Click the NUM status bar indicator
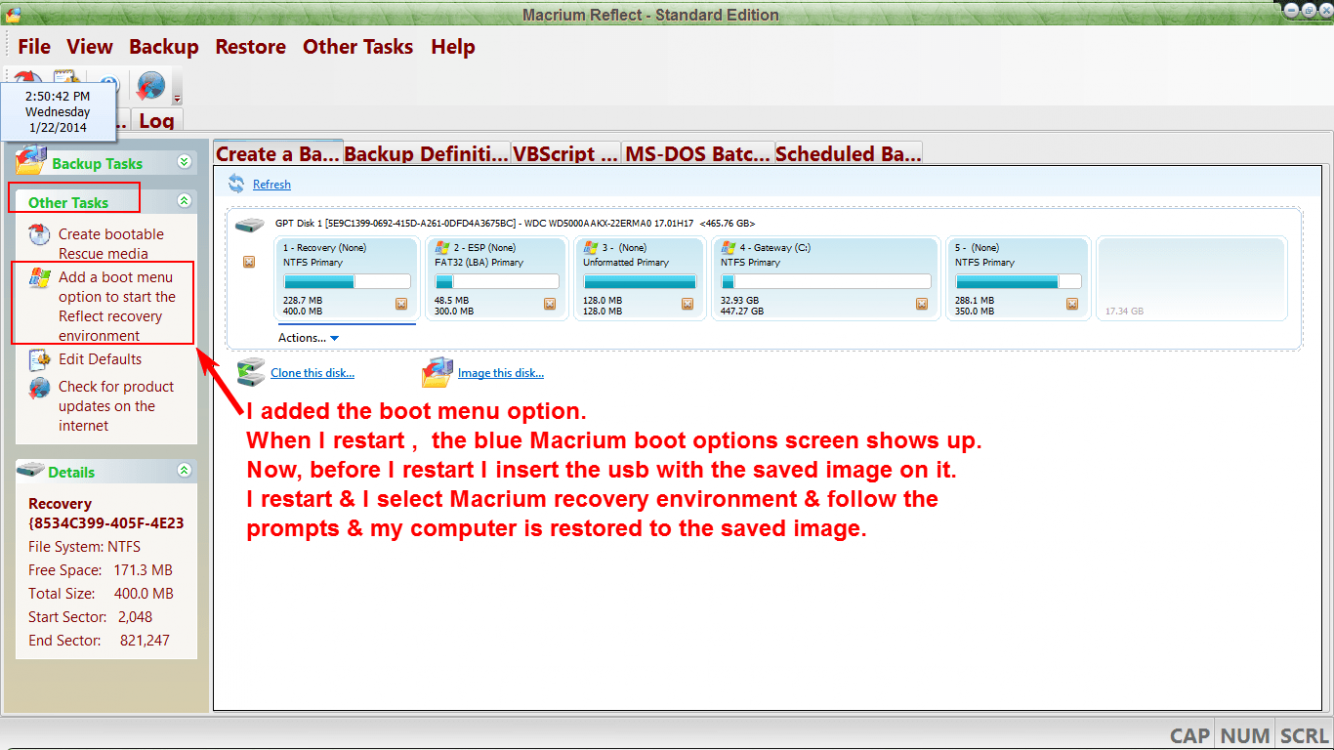Viewport: 1334px width, 750px height. point(1245,735)
